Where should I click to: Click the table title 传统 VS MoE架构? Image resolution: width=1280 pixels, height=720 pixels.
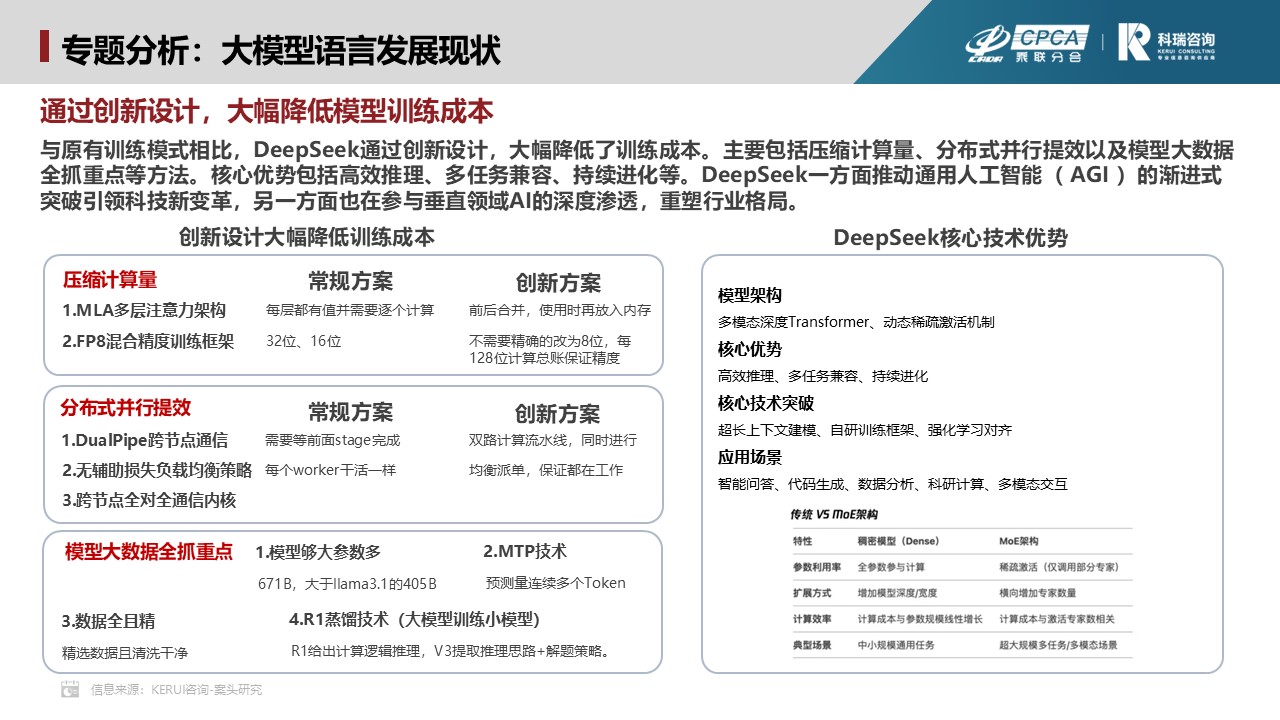834,515
